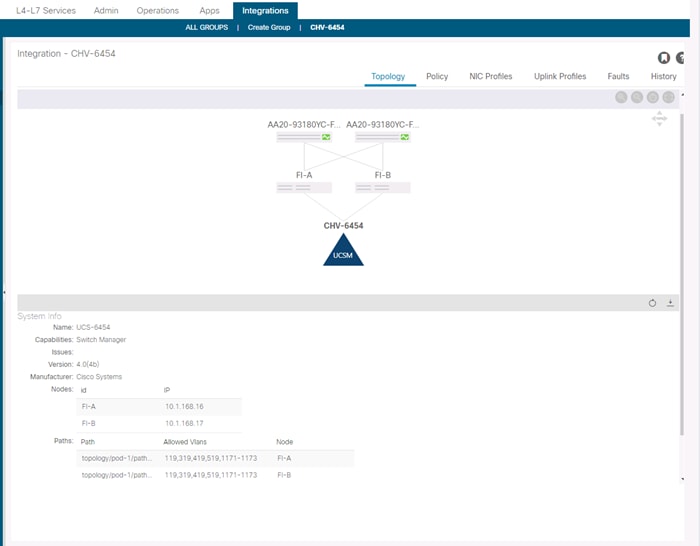Click the Allowed Vlans column header
Screen dimensions: 700x546
(185, 442)
